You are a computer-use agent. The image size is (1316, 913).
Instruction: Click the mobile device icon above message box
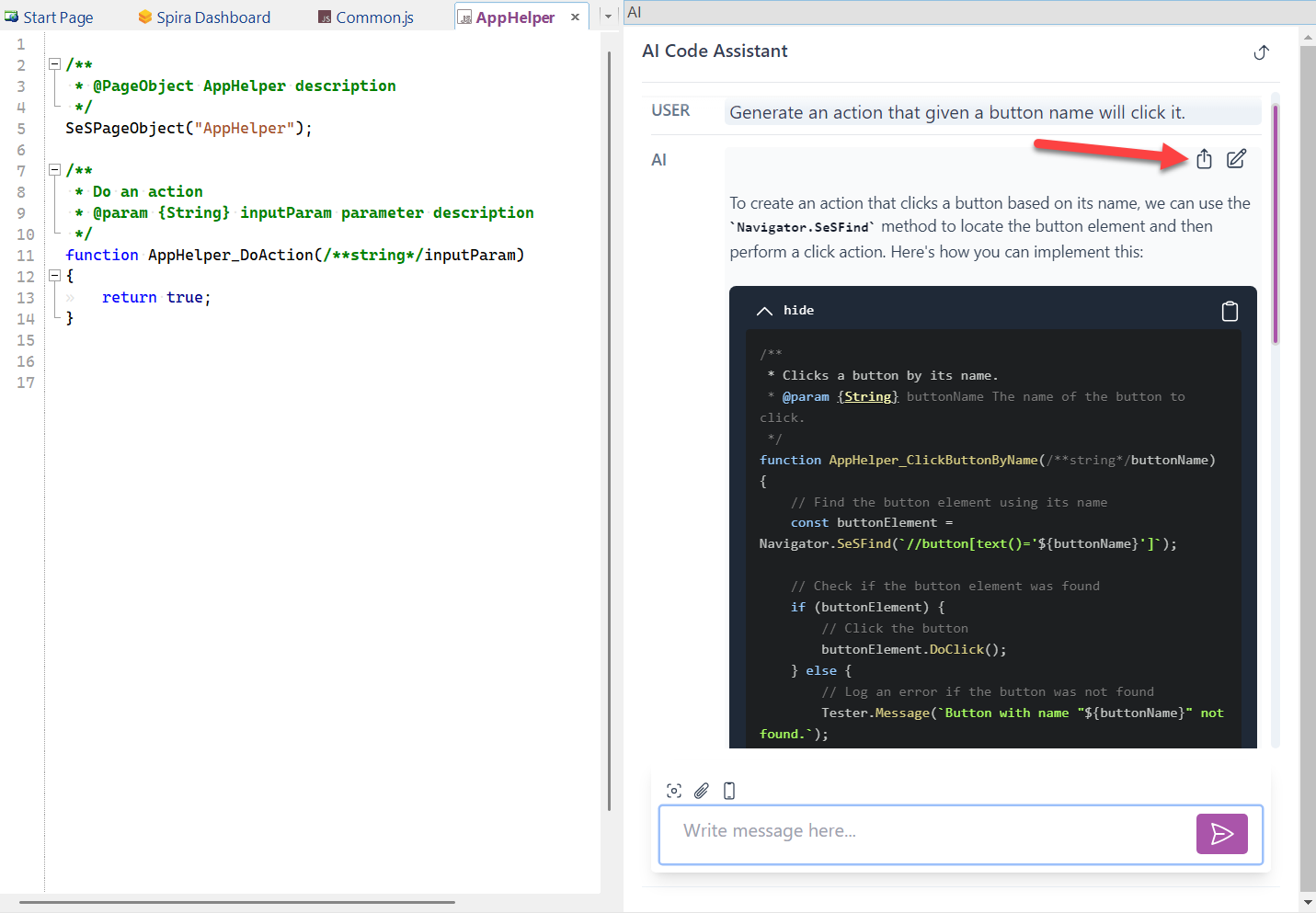point(728,790)
